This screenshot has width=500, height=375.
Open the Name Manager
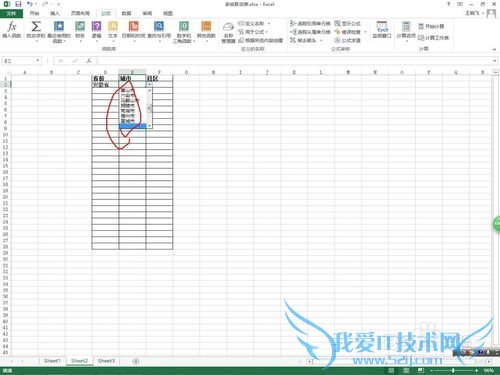point(228,32)
